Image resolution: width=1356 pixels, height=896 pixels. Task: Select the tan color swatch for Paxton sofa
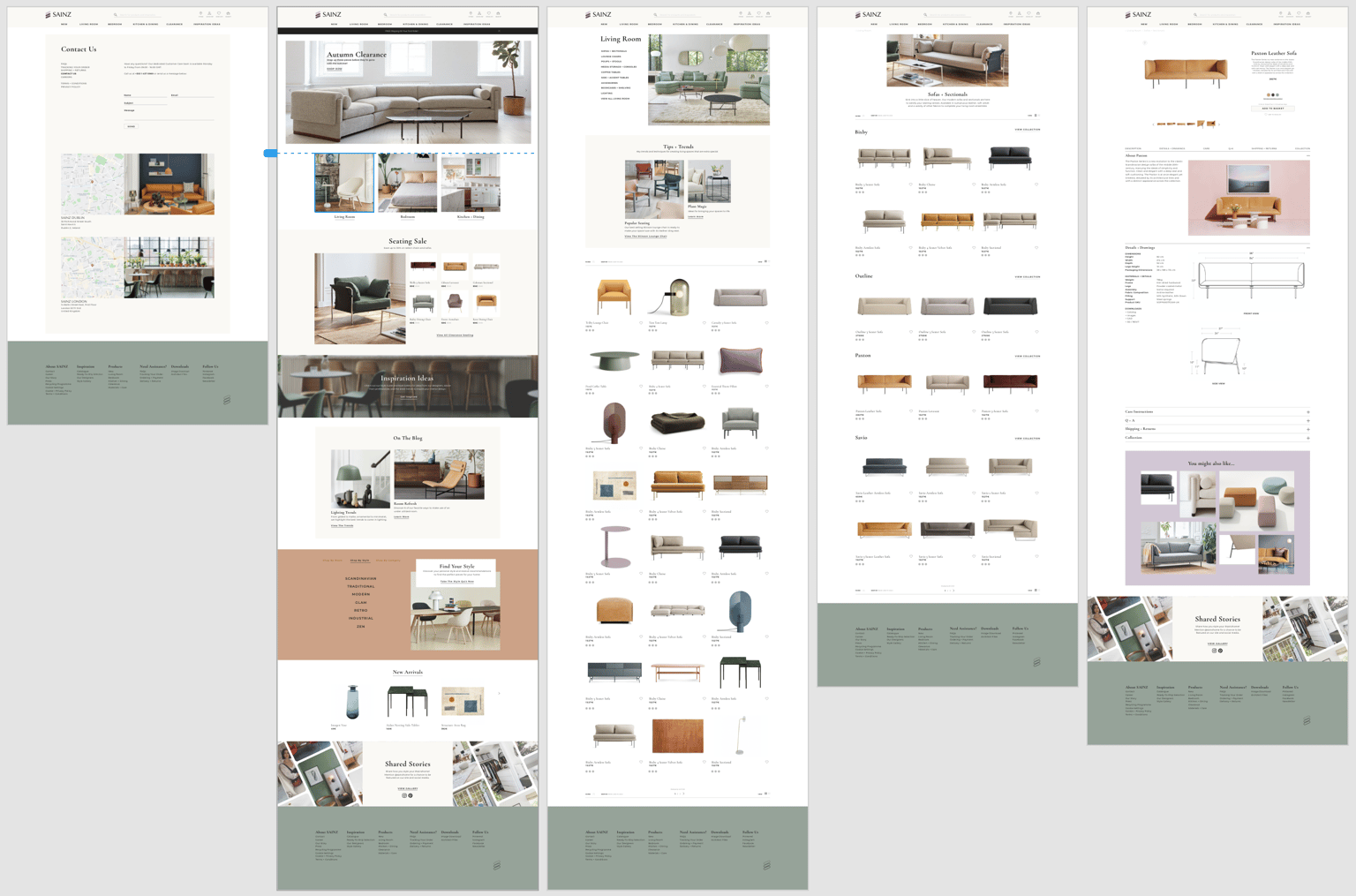pos(1269,94)
